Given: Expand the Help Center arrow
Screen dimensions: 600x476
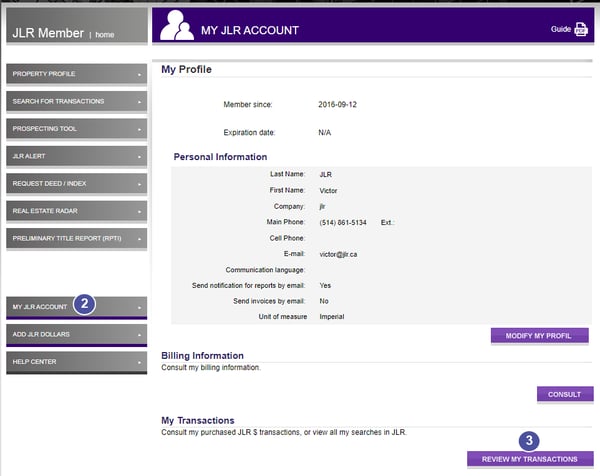Looking at the screenshot, I should (x=139, y=363).
